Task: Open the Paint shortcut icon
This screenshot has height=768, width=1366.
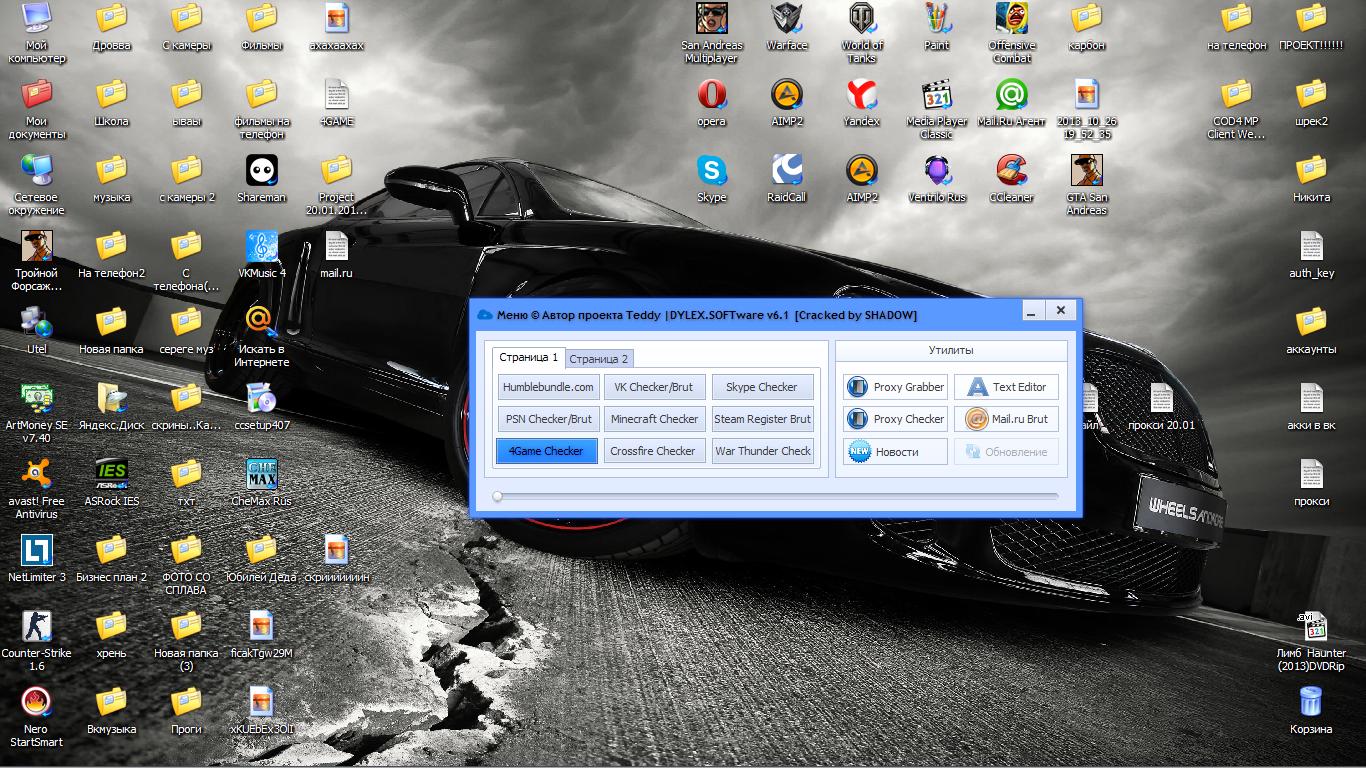Action: [x=937, y=27]
